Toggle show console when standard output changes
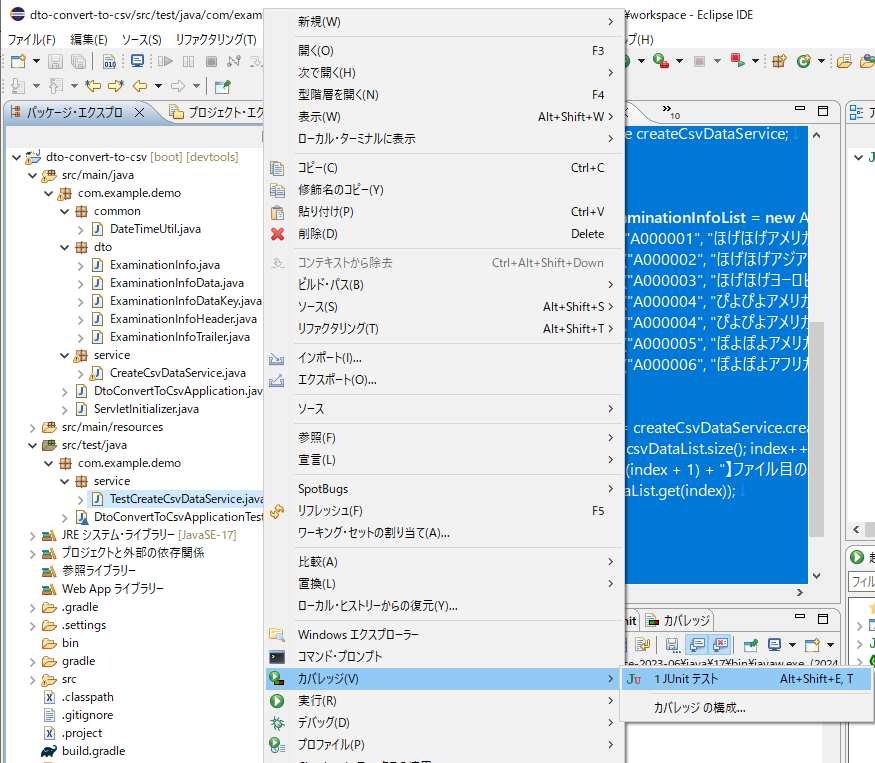This screenshot has width=875, height=763. [x=696, y=645]
